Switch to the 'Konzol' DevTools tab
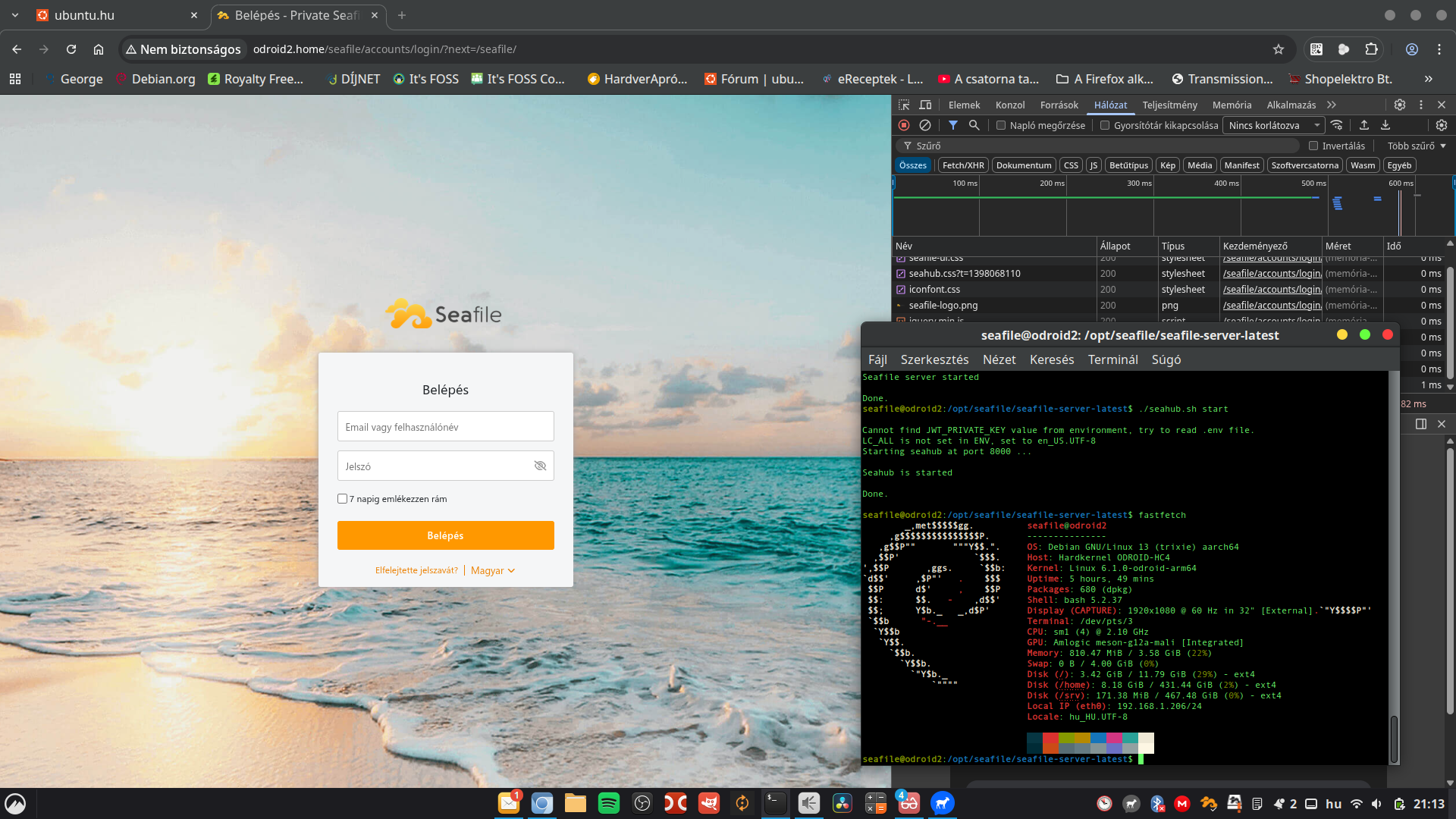 click(1010, 105)
